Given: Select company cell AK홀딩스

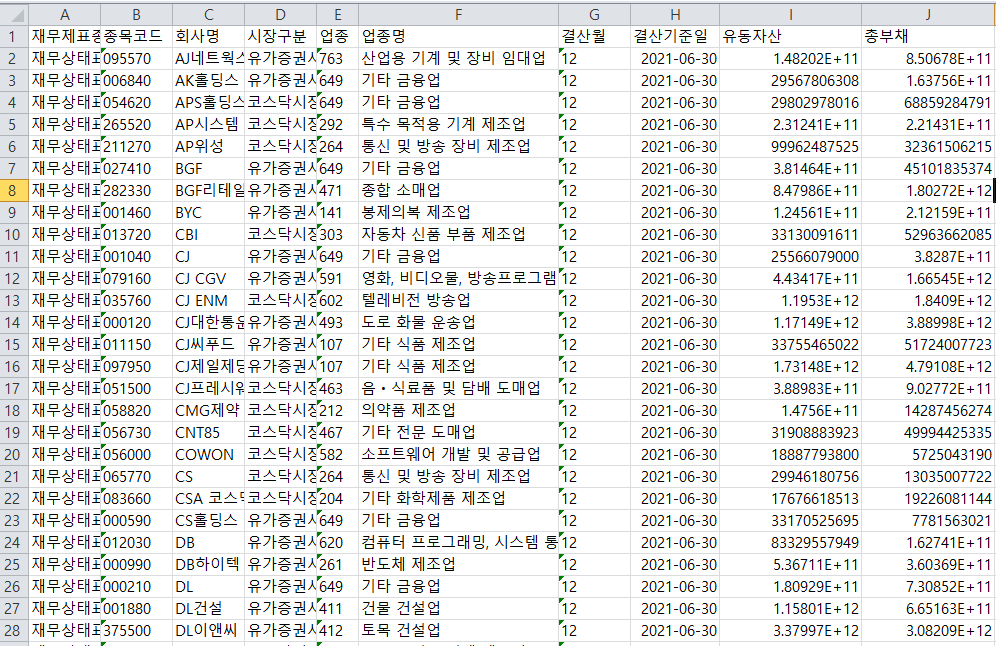Looking at the screenshot, I should [208, 81].
